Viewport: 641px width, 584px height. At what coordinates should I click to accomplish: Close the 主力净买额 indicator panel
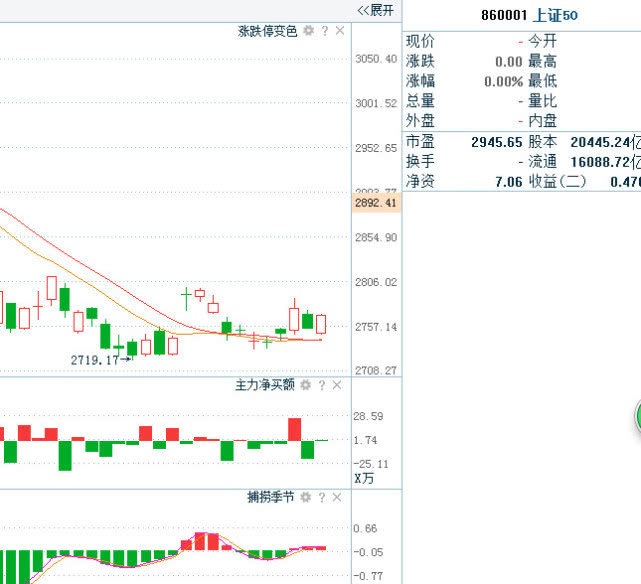[338, 385]
